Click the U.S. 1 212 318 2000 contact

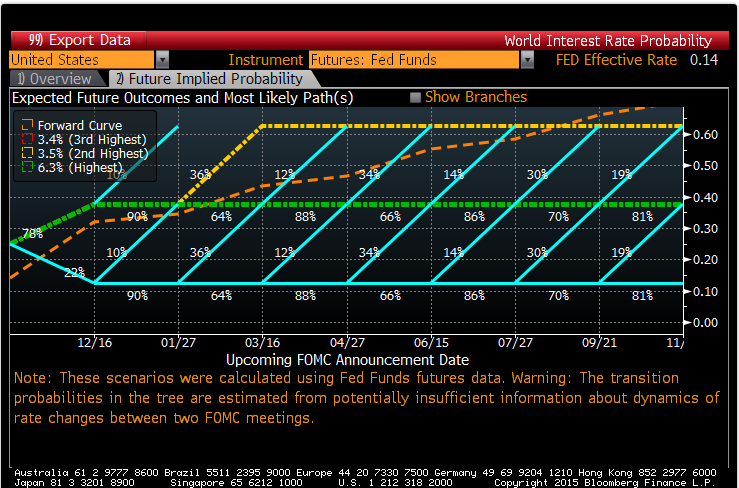coord(395,483)
